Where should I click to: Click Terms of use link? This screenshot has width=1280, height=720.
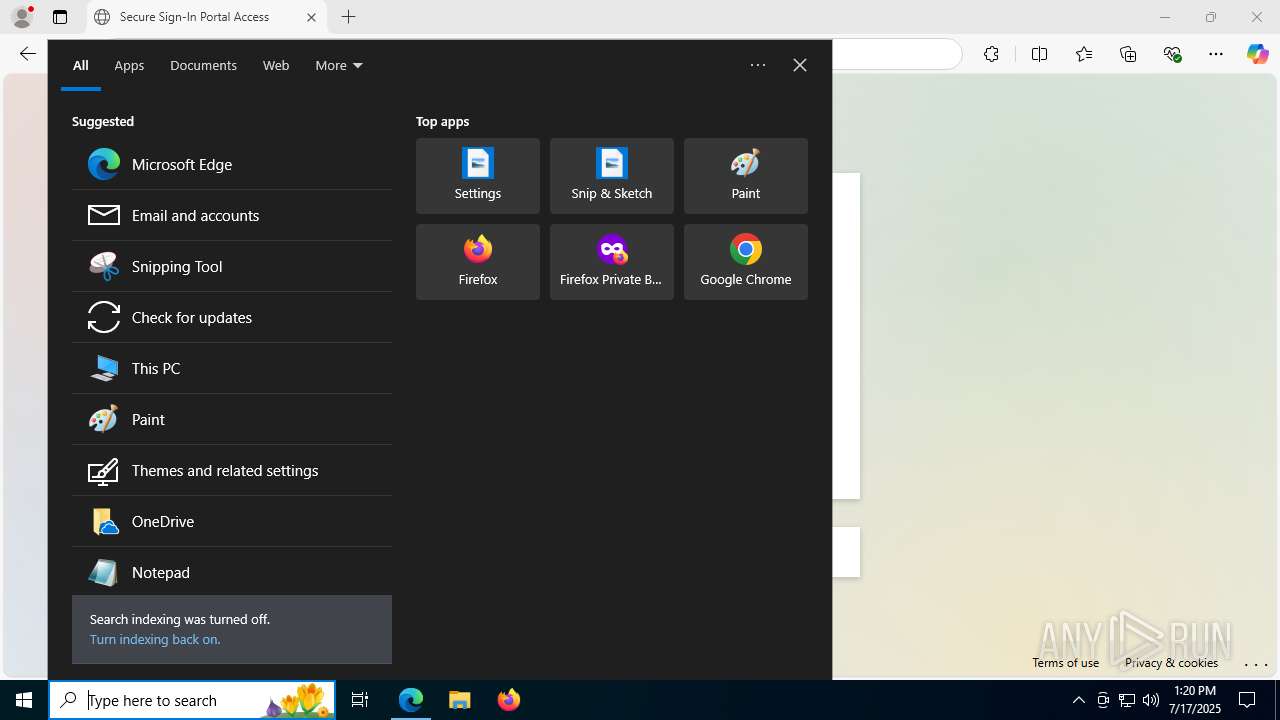(x=1065, y=662)
